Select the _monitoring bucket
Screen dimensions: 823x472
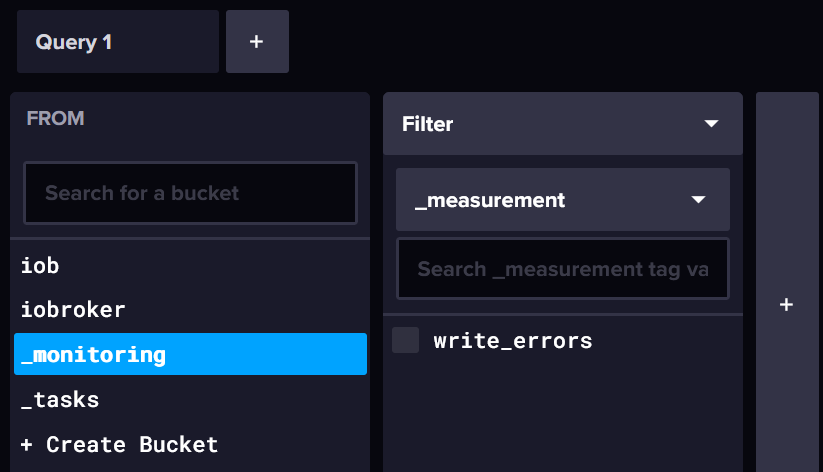coord(190,354)
